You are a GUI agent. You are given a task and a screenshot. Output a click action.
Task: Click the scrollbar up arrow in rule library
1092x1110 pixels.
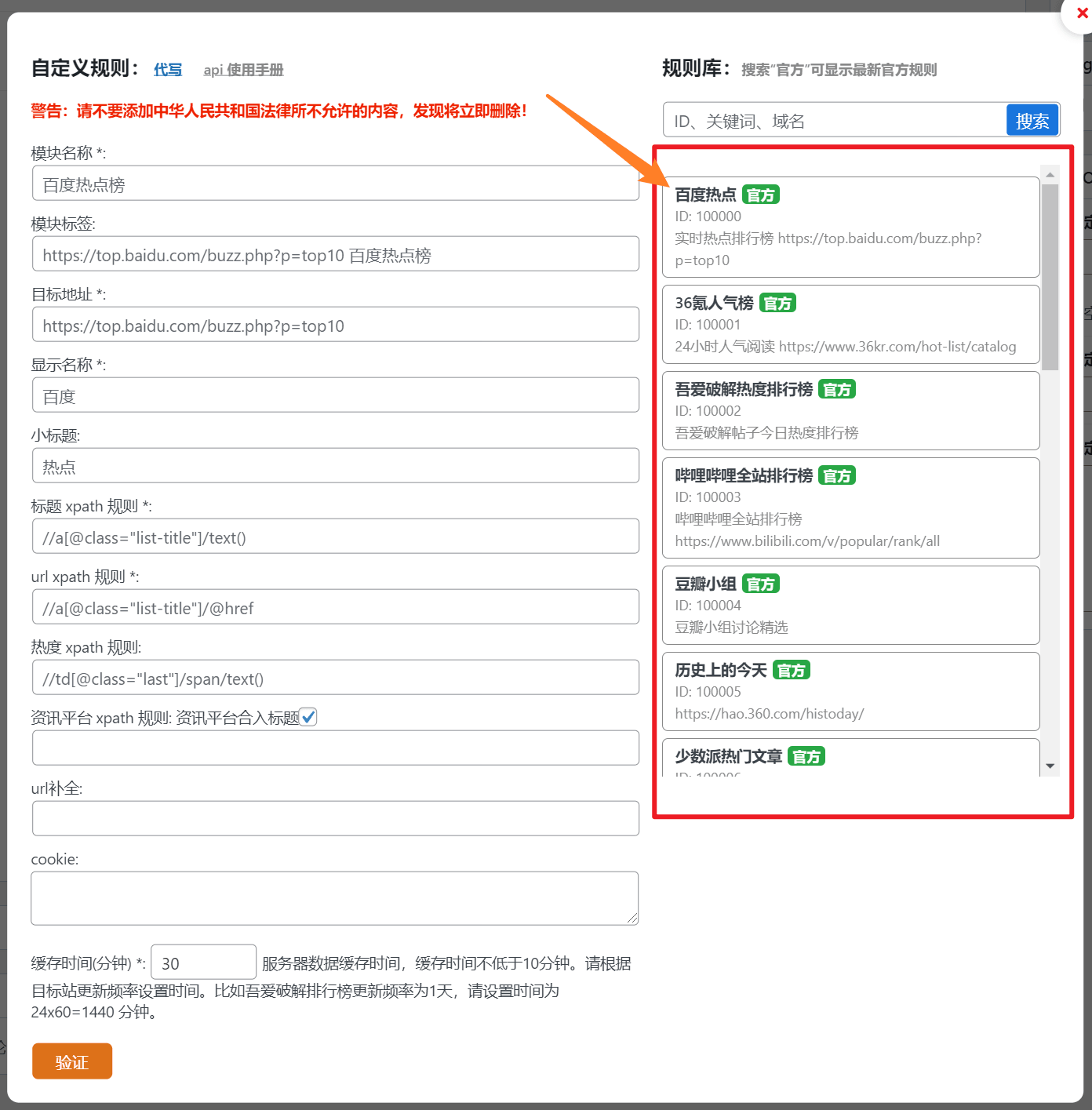(1050, 173)
